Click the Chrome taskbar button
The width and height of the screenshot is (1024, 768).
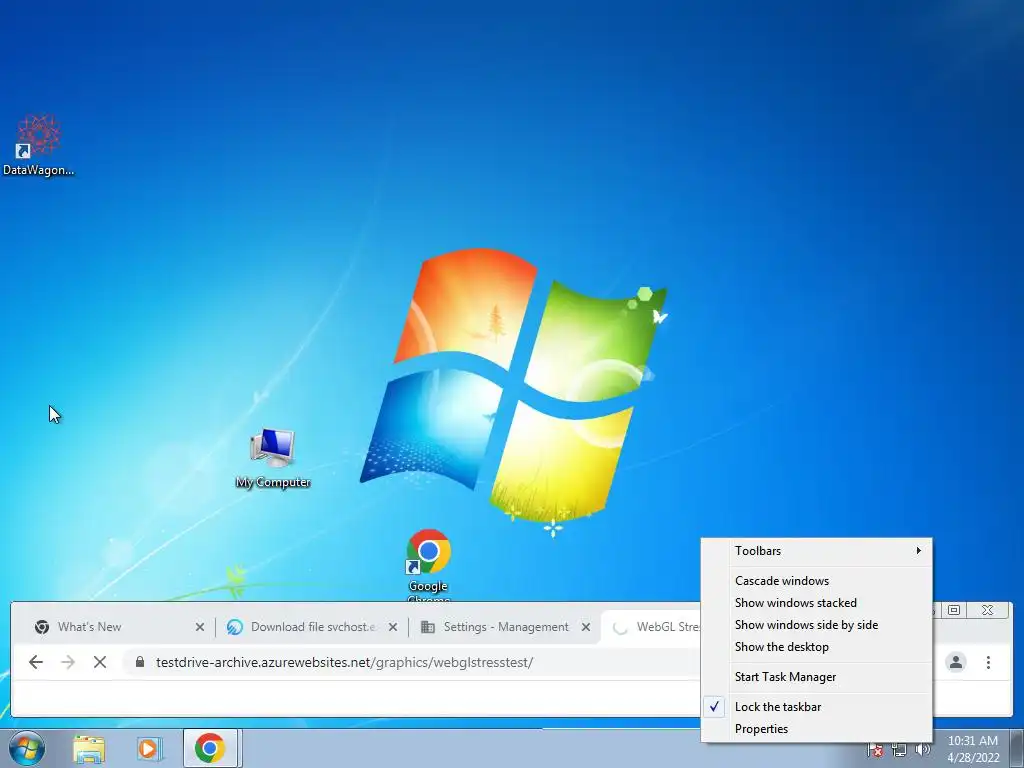(210, 748)
